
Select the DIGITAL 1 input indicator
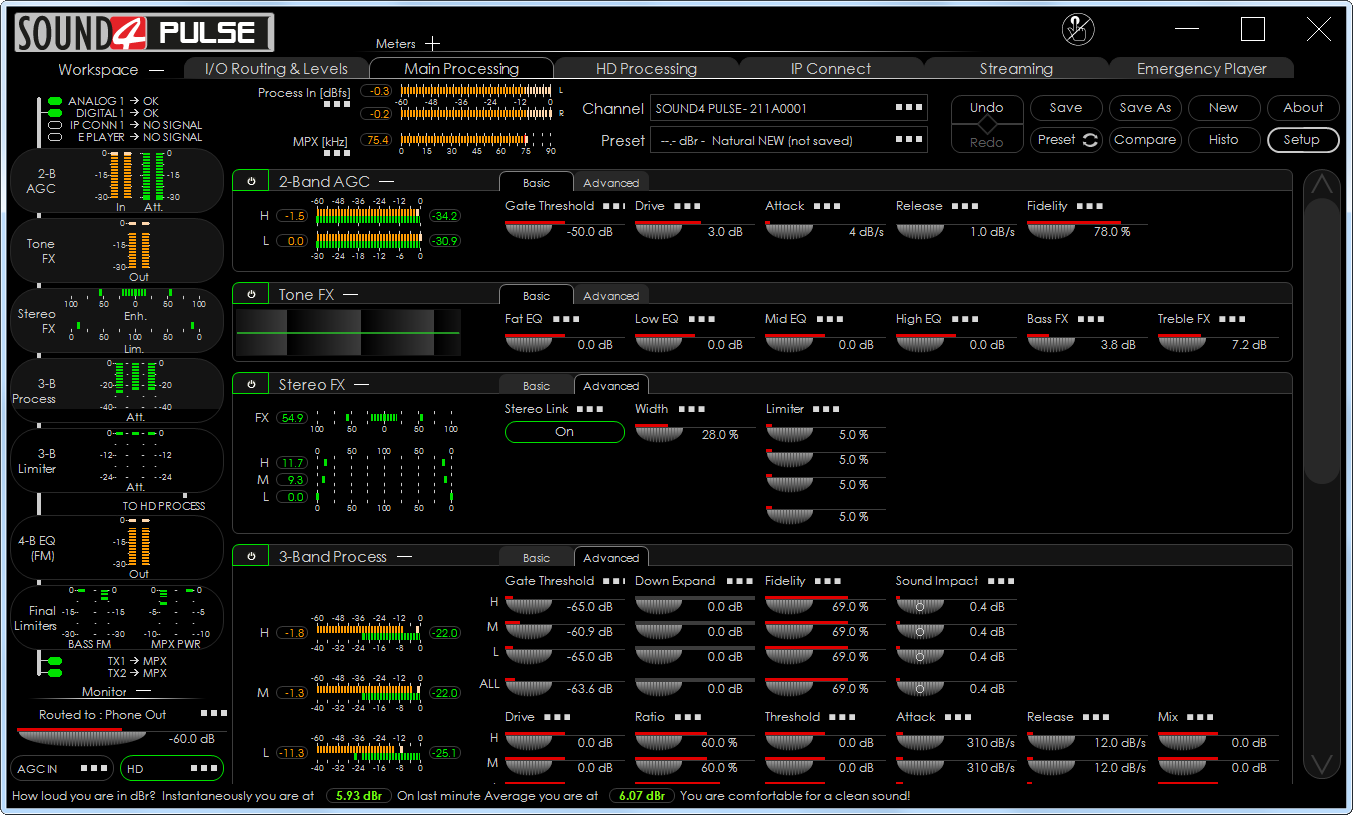55,113
